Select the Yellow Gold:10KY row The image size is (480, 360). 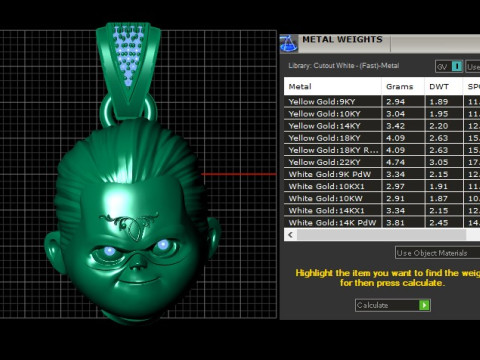pyautogui.click(x=382, y=114)
